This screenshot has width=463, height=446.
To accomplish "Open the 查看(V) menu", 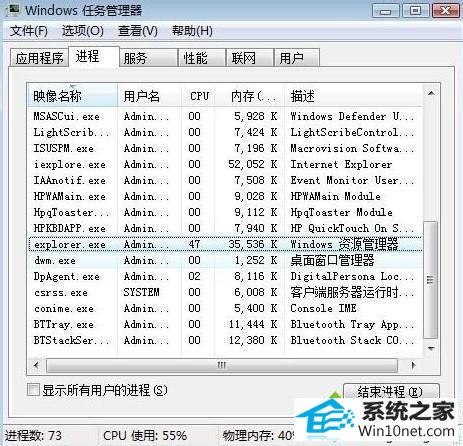I will (x=138, y=31).
